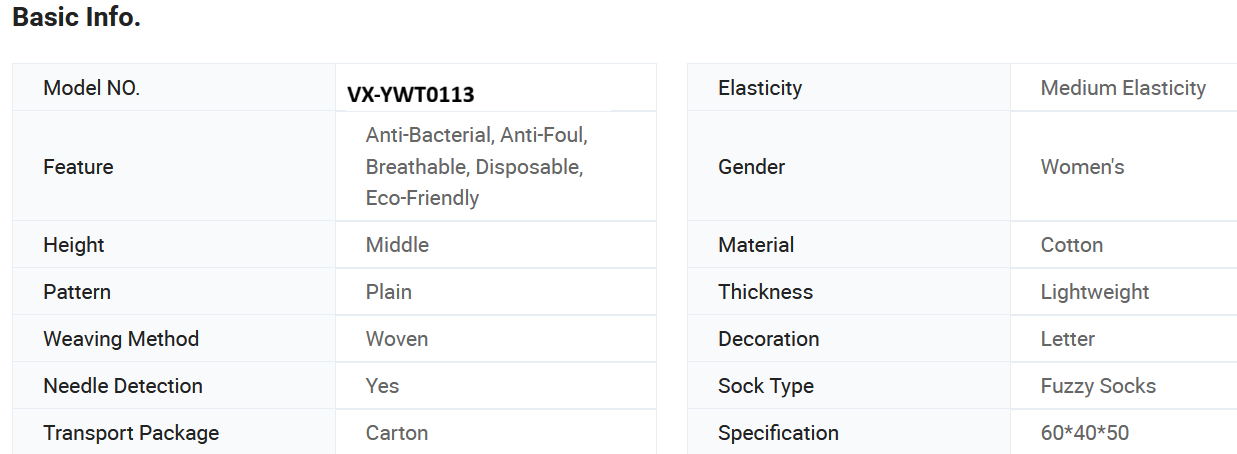The height and width of the screenshot is (454, 1237).
Task: Select the model number VX-YWT0113
Action: click(410, 95)
